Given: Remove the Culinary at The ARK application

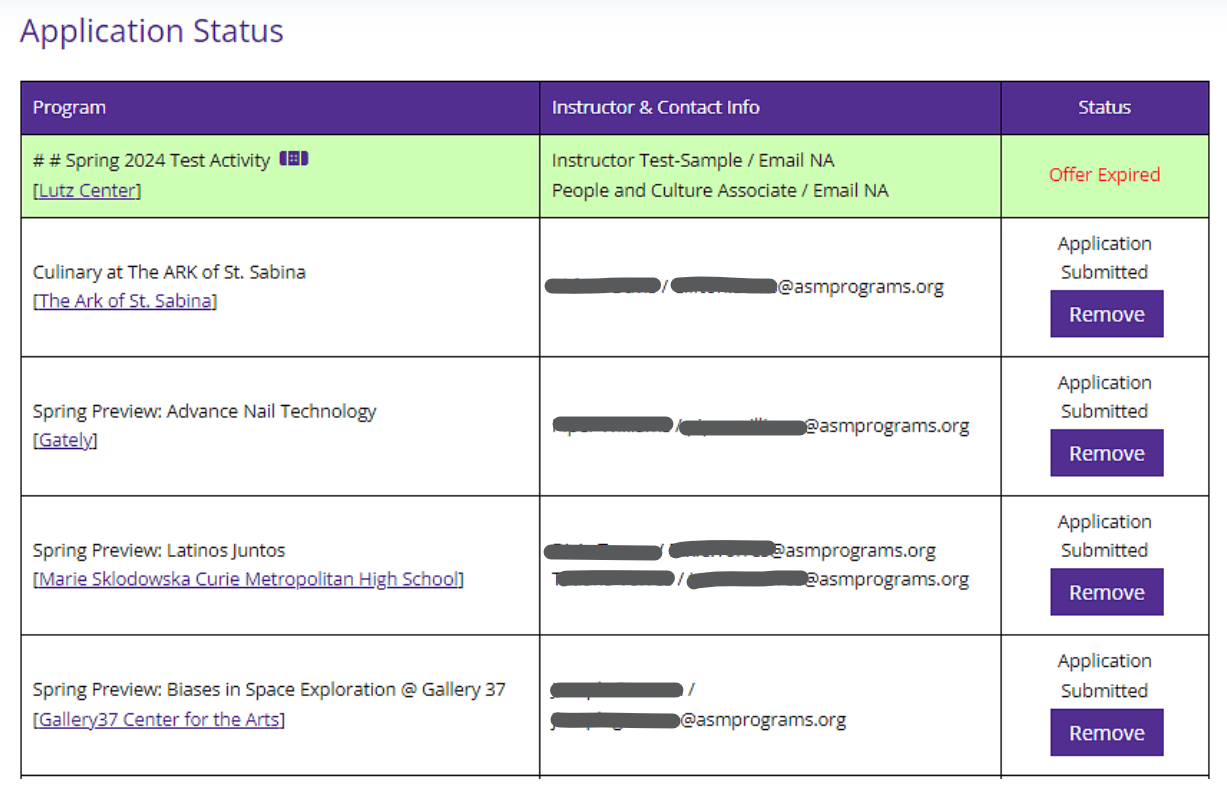Looking at the screenshot, I should pyautogui.click(x=1106, y=314).
